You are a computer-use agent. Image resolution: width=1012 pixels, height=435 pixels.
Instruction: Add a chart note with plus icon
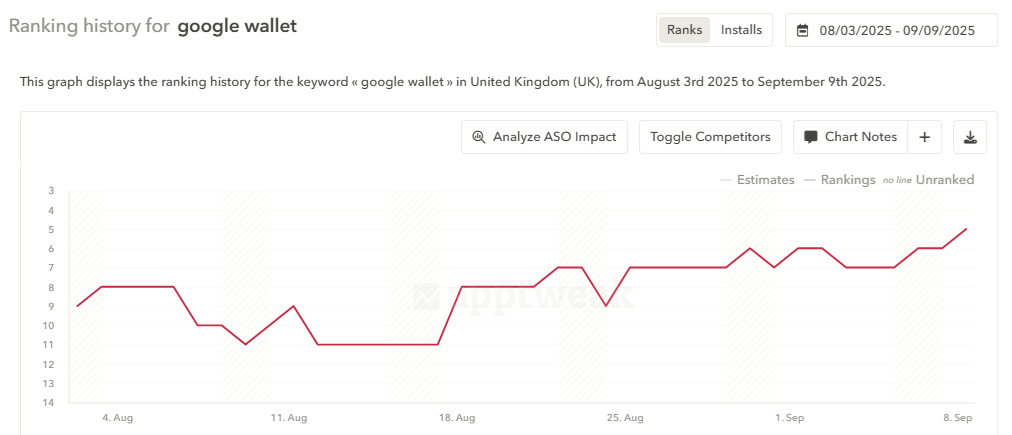click(924, 137)
